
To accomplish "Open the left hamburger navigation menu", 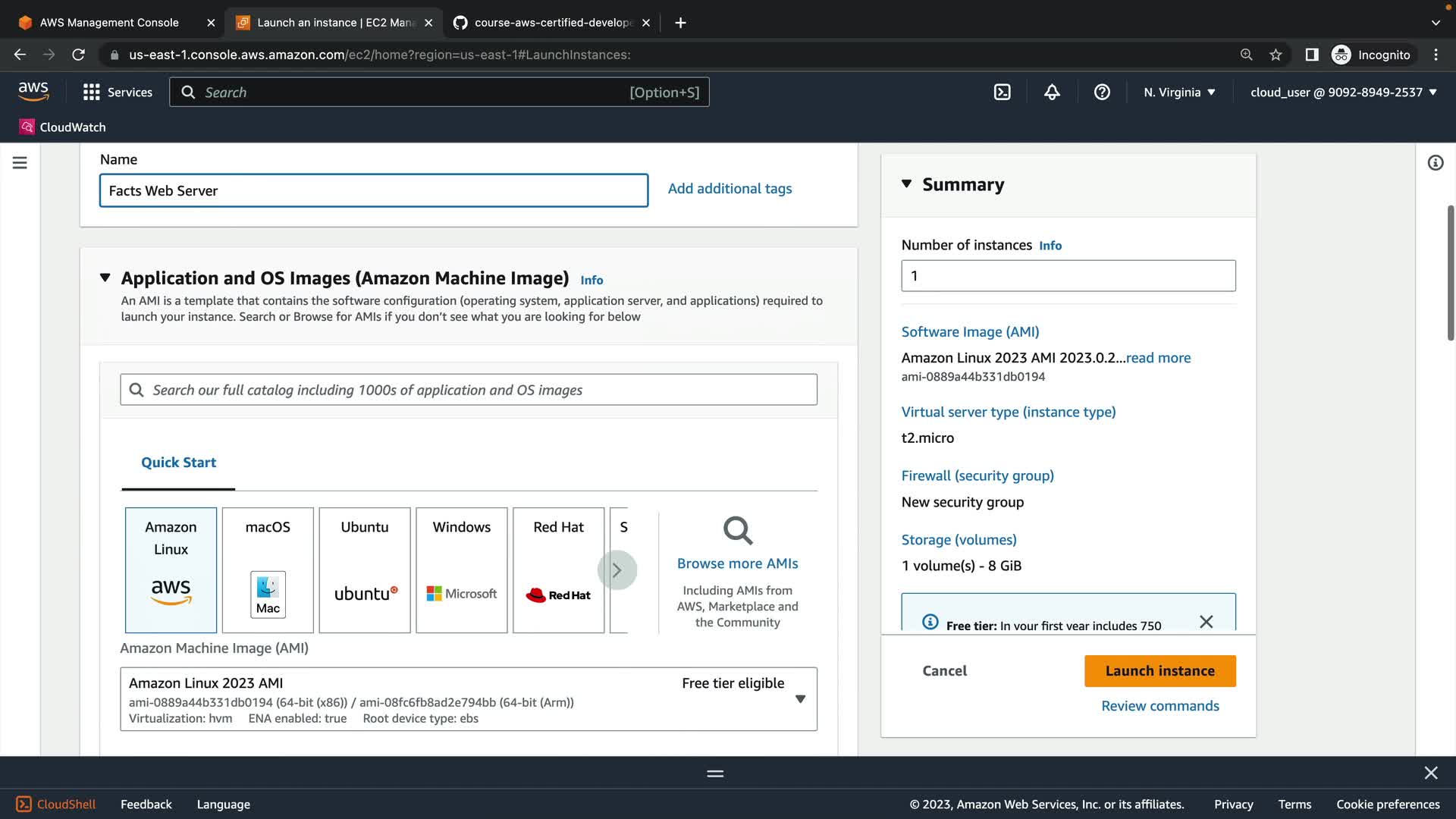I will coord(20,162).
